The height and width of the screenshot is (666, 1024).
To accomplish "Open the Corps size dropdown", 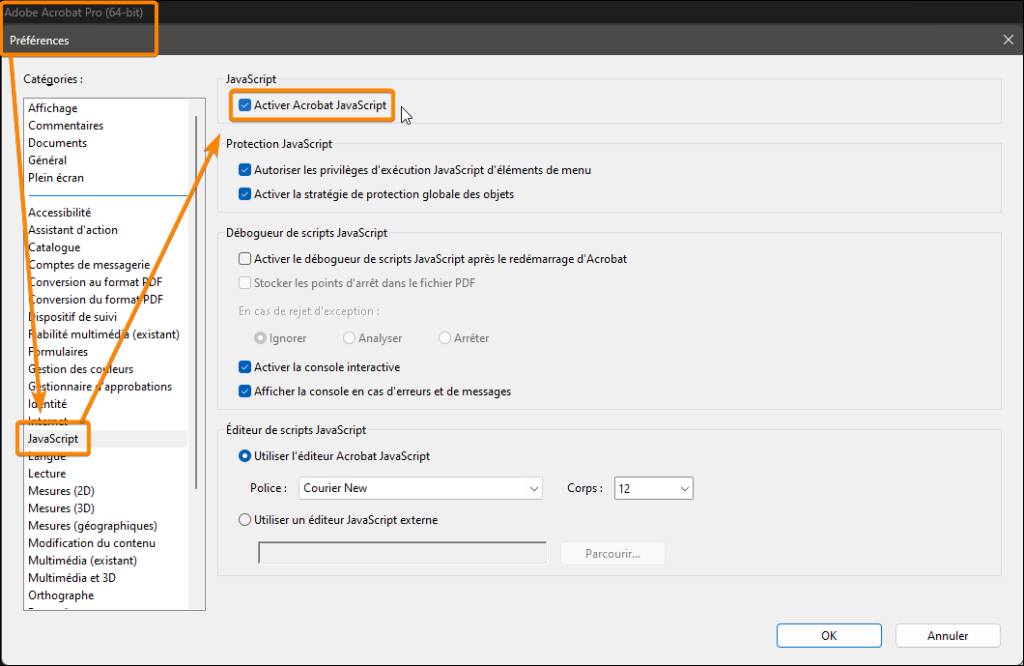I will [654, 489].
